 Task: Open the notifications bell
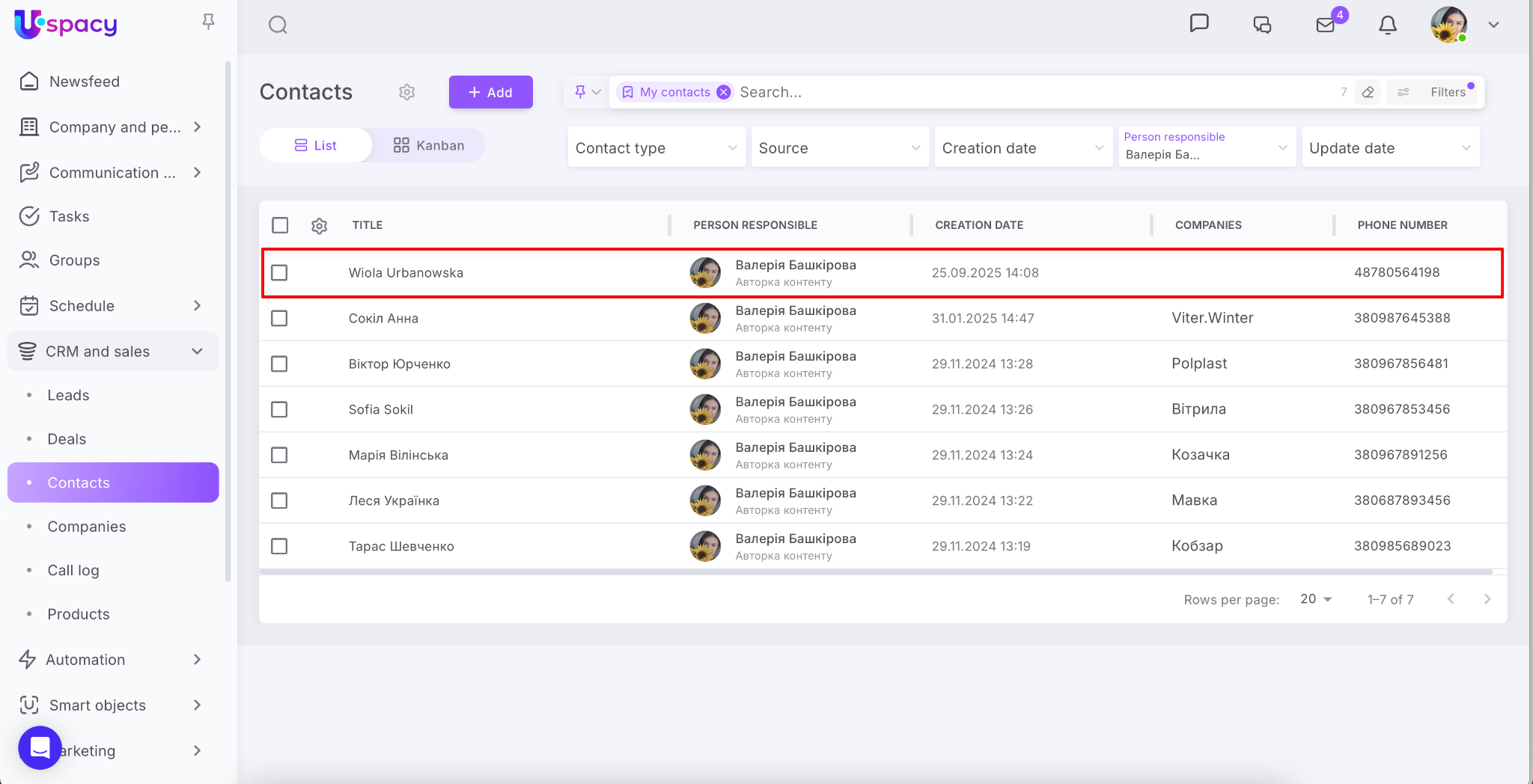(x=1387, y=25)
